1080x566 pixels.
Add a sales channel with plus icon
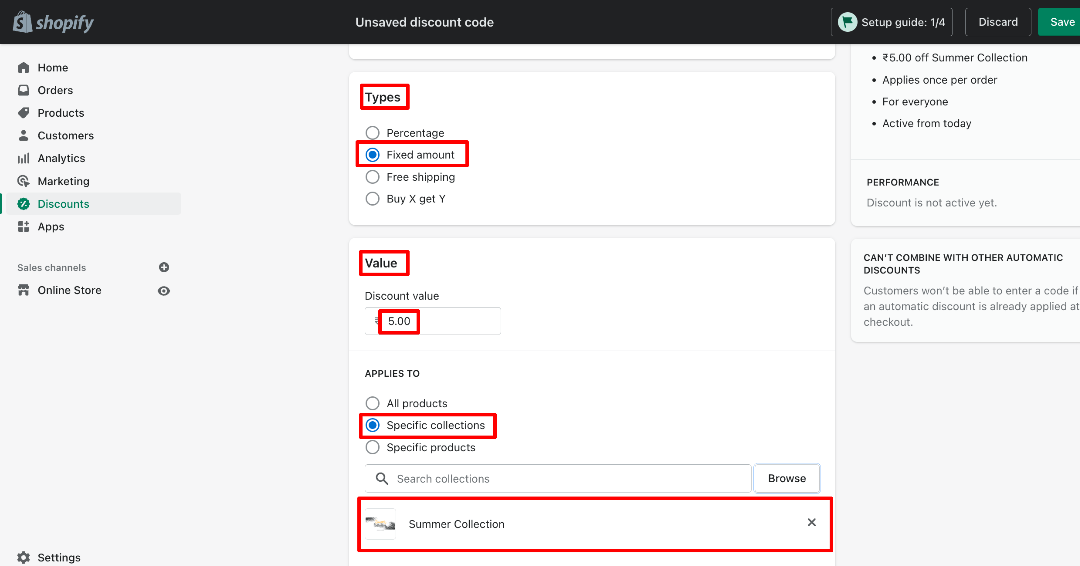tap(164, 267)
